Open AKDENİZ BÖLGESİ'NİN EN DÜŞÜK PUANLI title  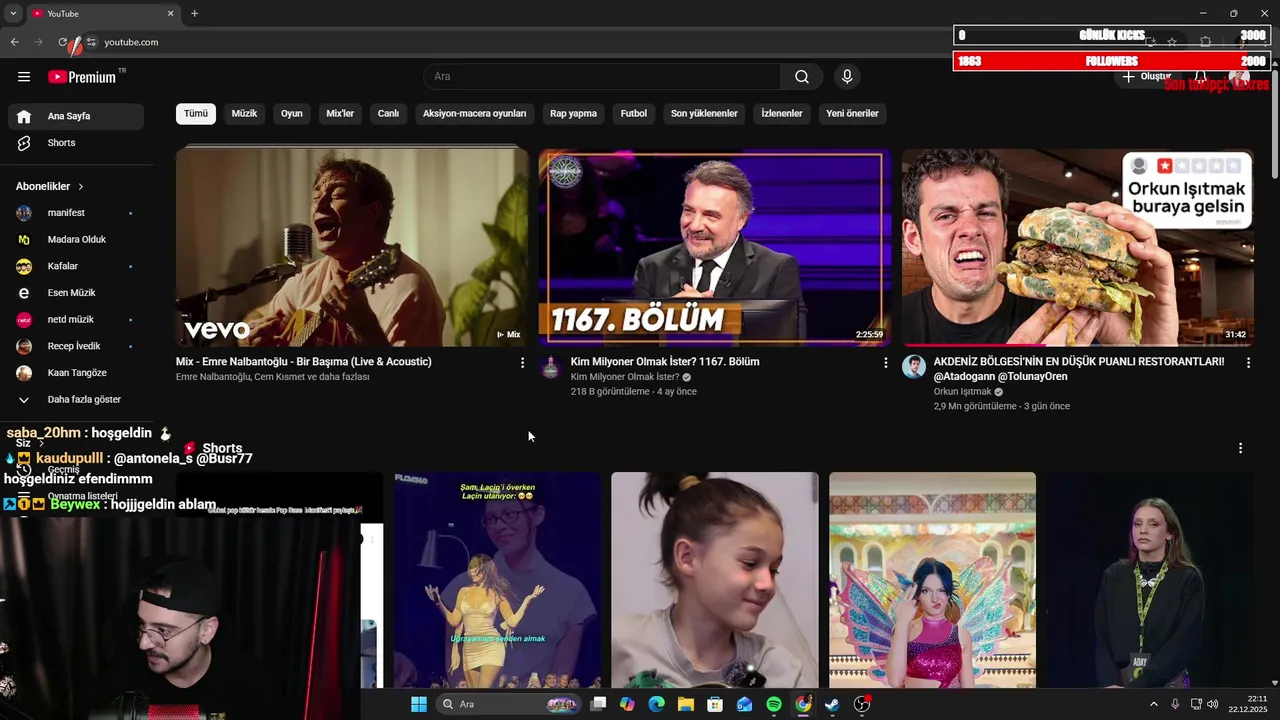[1079, 369]
